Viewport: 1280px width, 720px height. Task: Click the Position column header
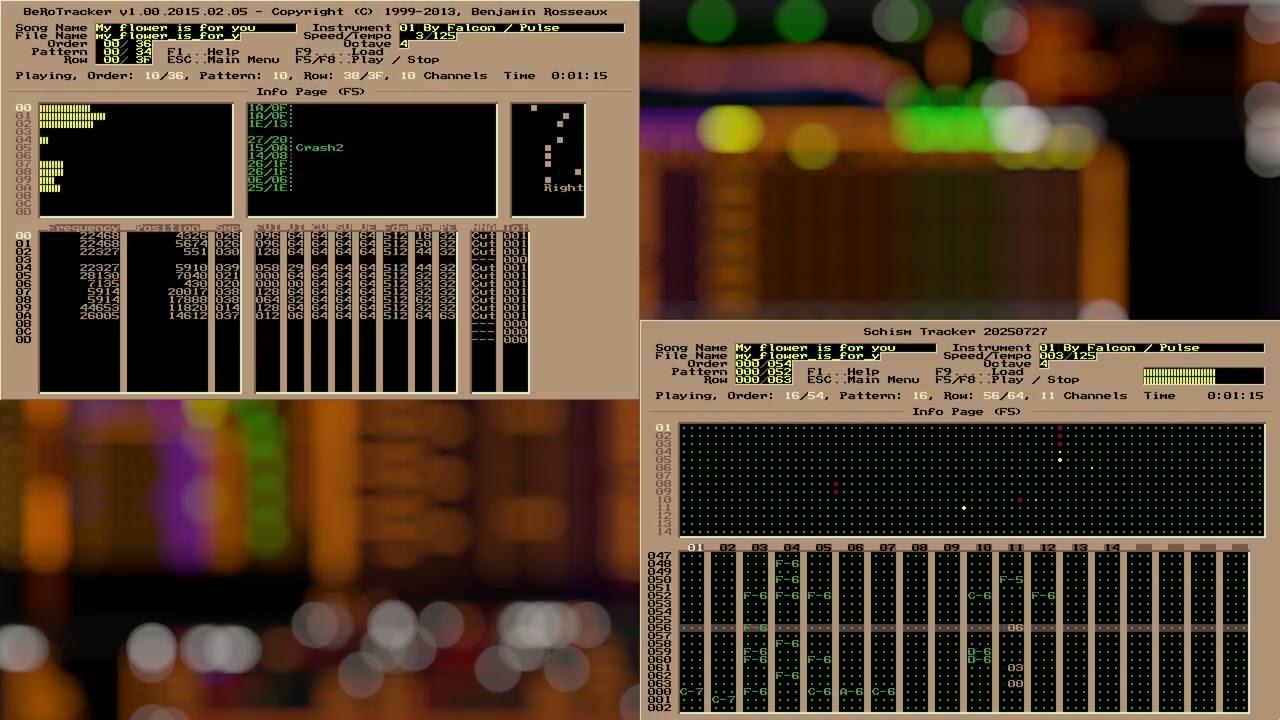168,228
